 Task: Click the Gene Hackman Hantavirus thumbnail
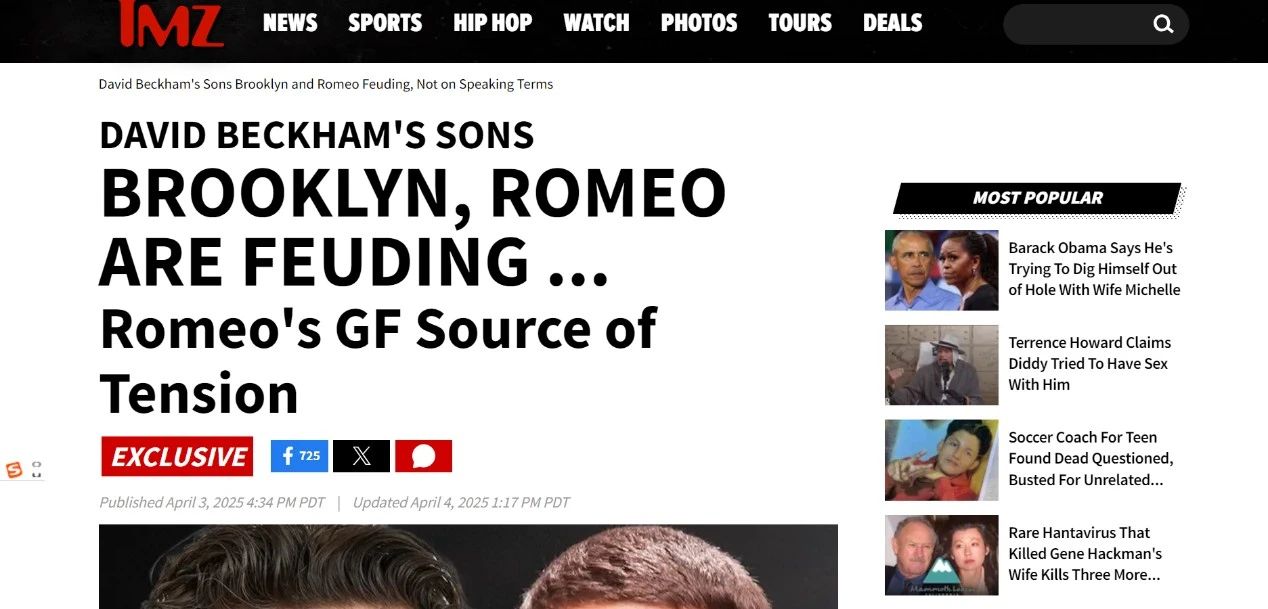941,555
